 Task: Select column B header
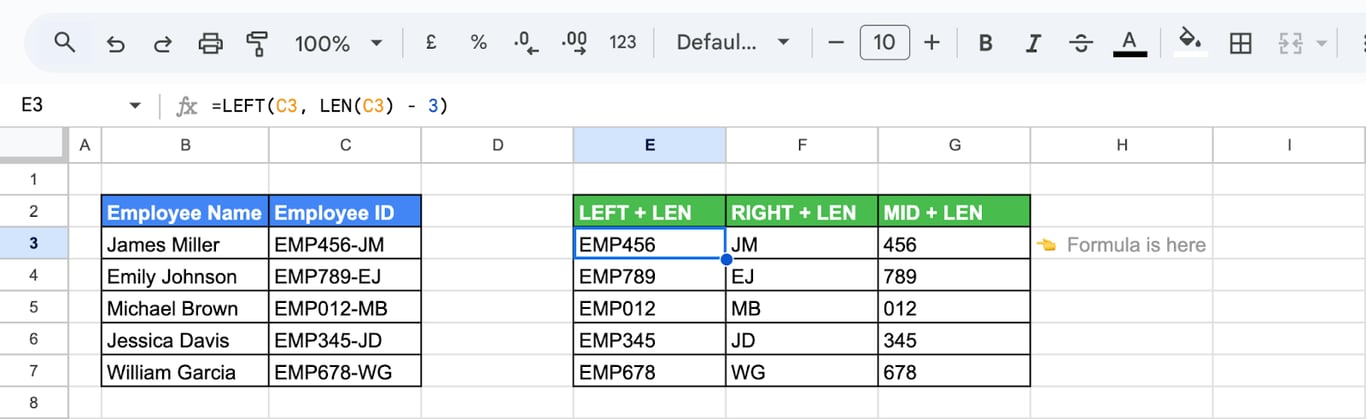point(185,145)
